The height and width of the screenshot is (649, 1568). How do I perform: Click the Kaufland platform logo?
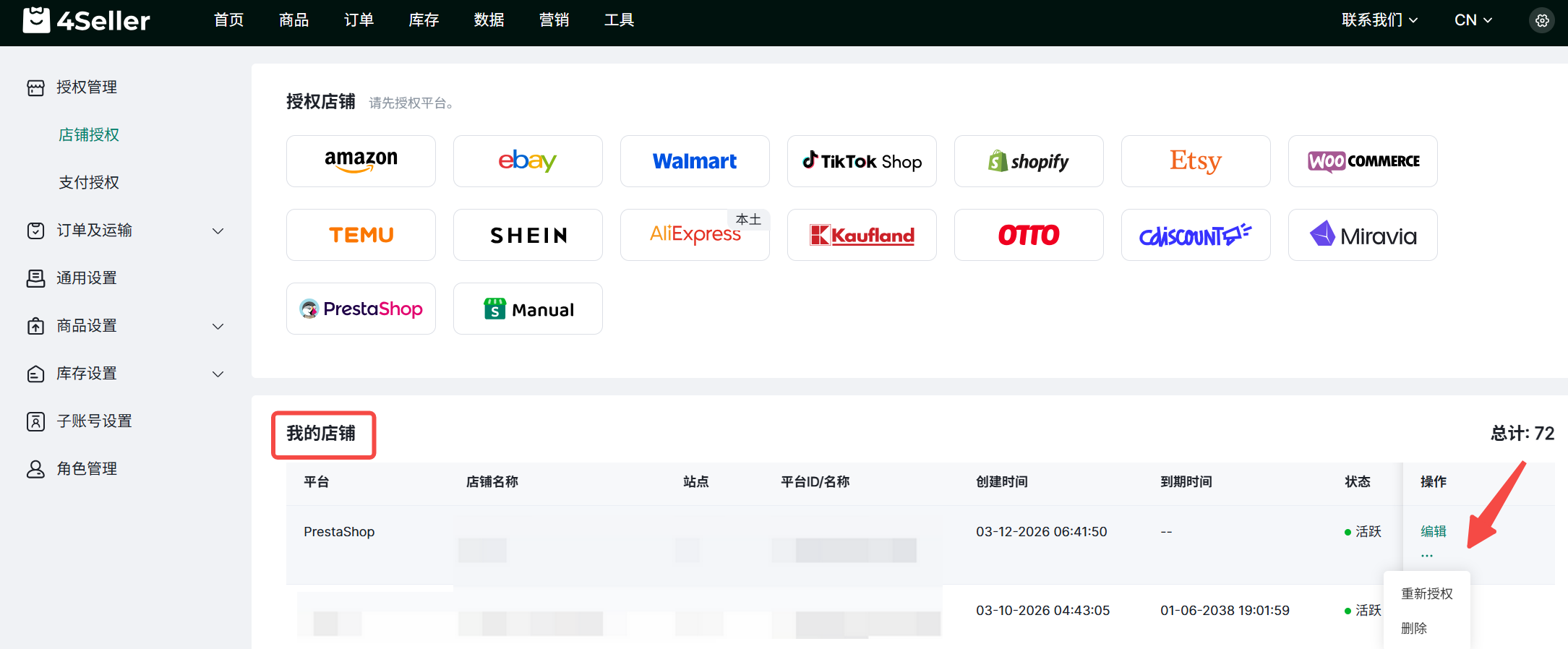pyautogui.click(x=862, y=235)
